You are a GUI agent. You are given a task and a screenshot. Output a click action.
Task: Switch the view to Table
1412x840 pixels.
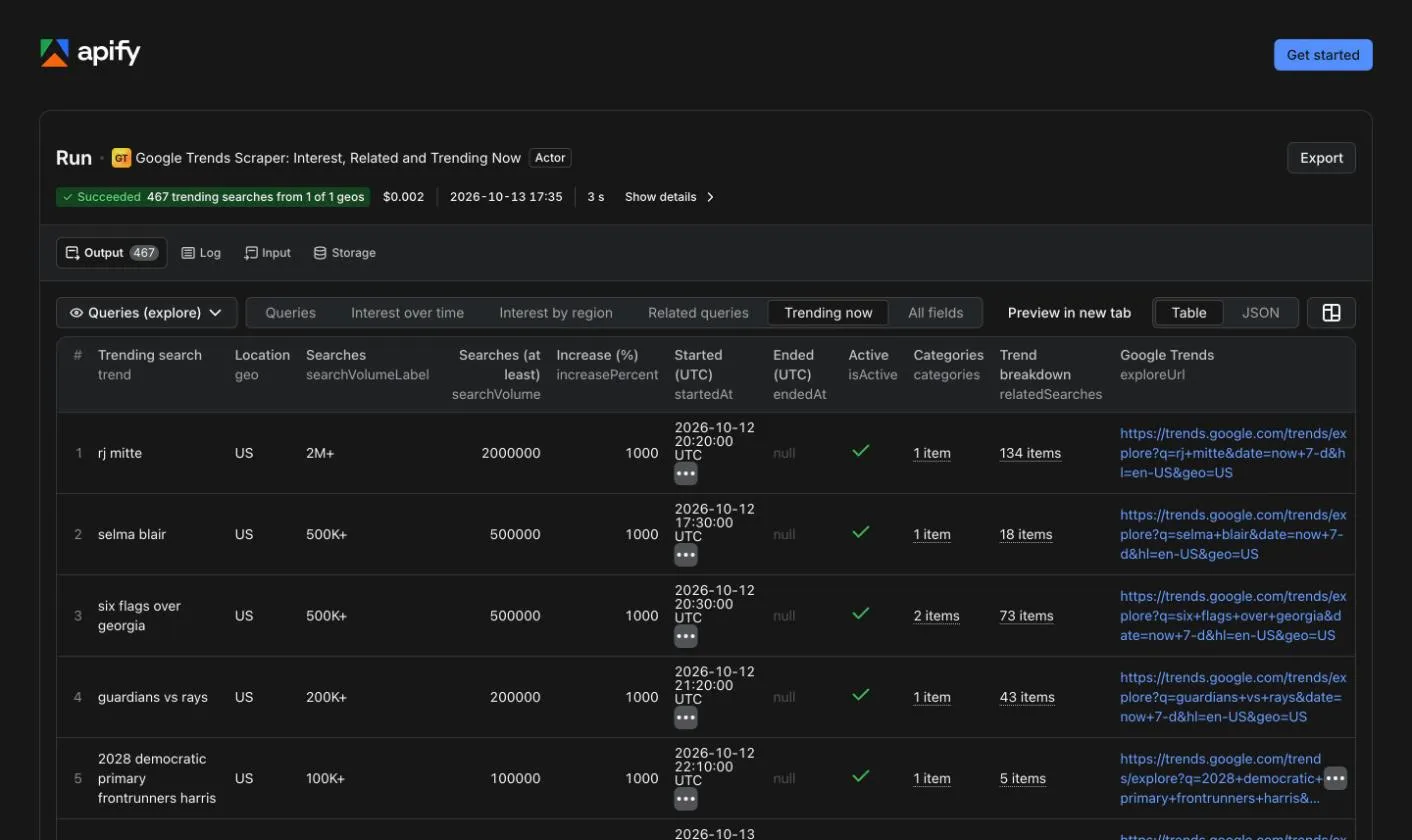[x=1189, y=313]
